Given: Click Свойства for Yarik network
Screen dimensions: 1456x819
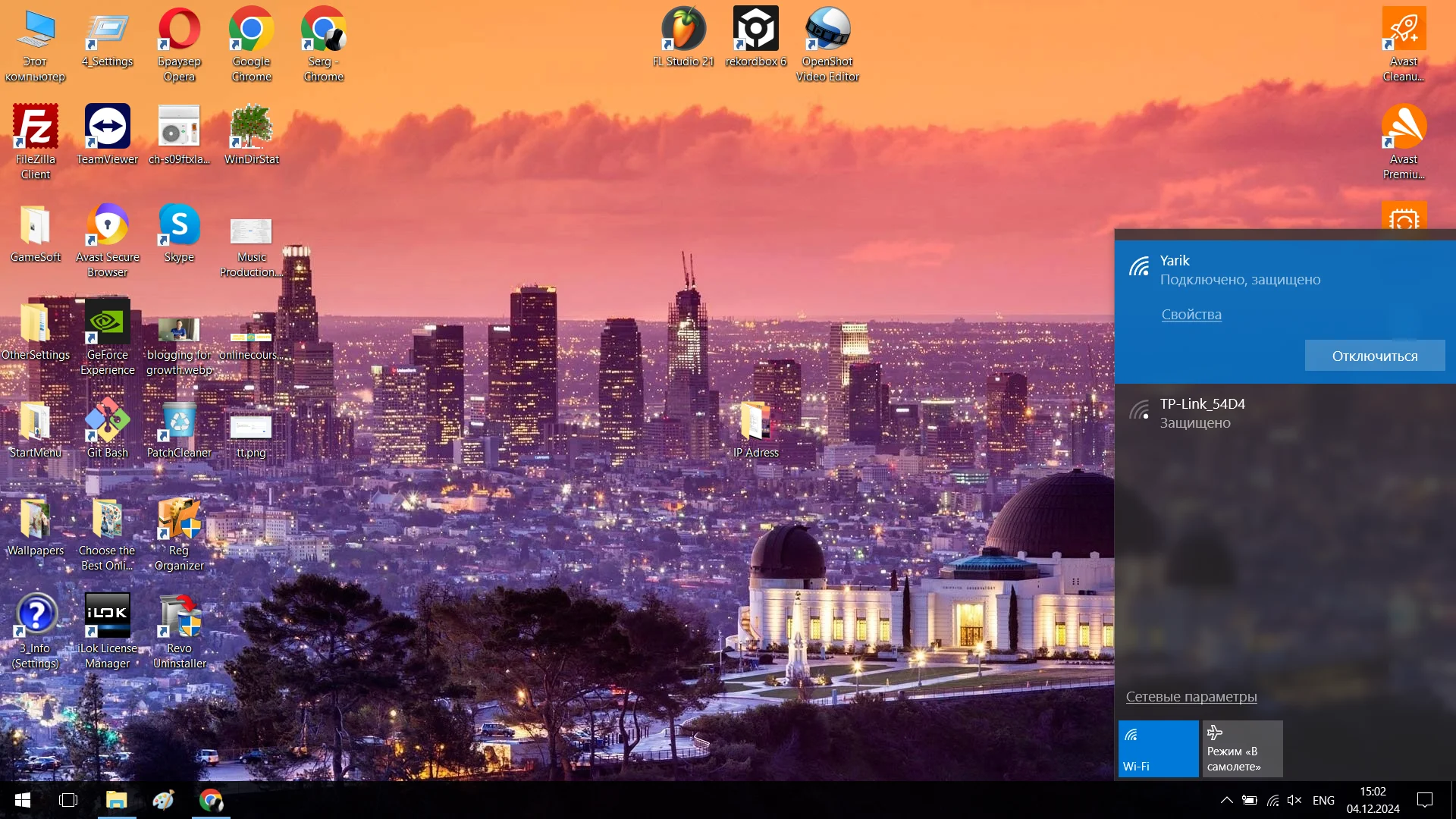Looking at the screenshot, I should (x=1191, y=313).
